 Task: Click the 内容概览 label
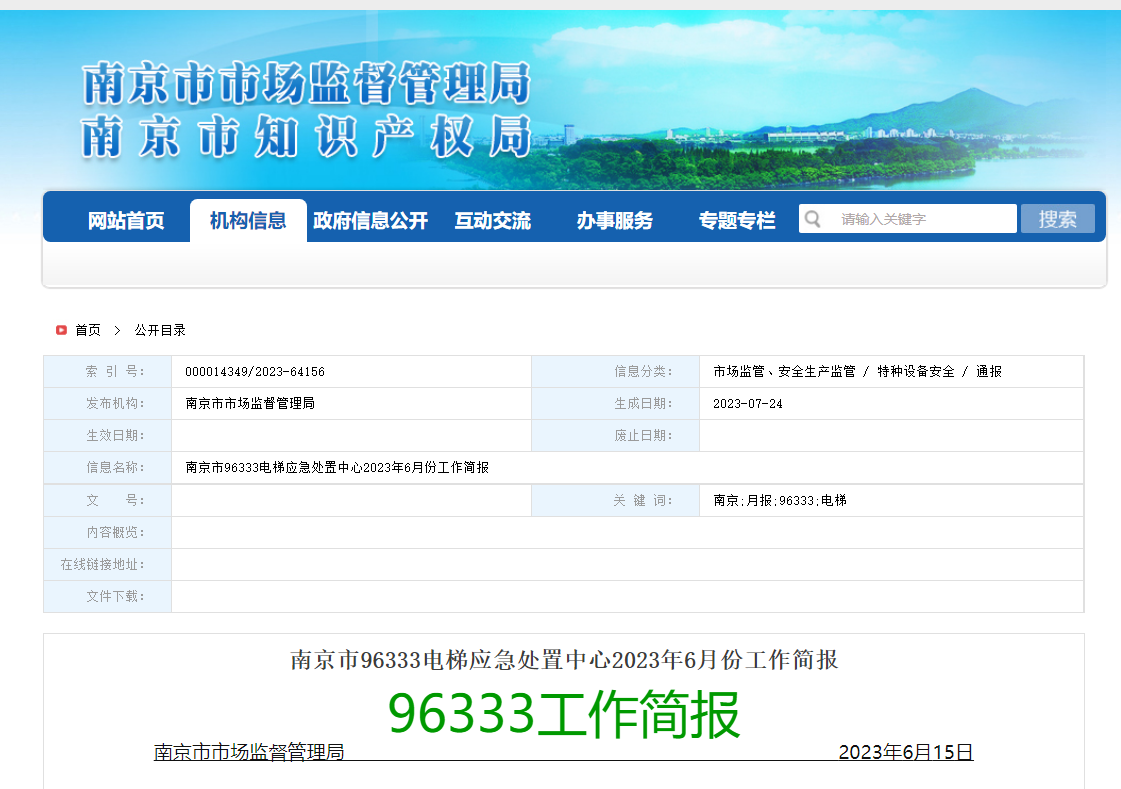115,532
